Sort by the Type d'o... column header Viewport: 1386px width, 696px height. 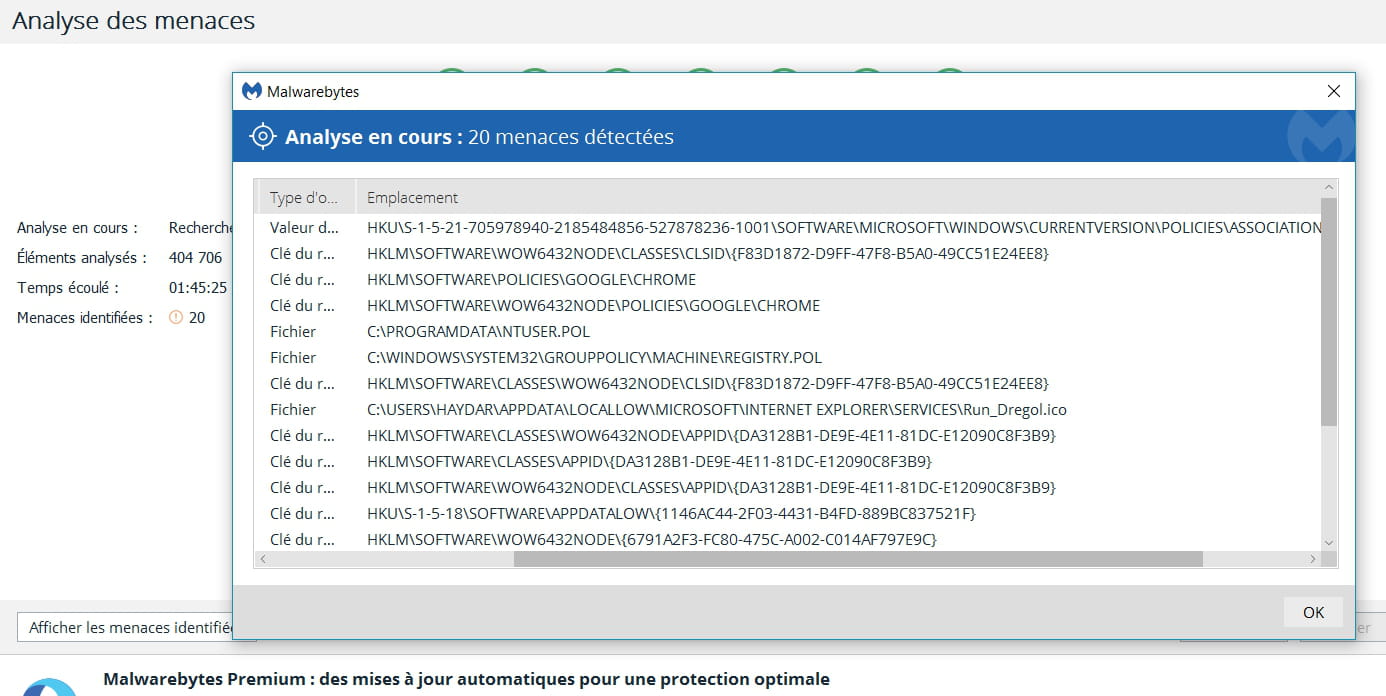[x=306, y=197]
